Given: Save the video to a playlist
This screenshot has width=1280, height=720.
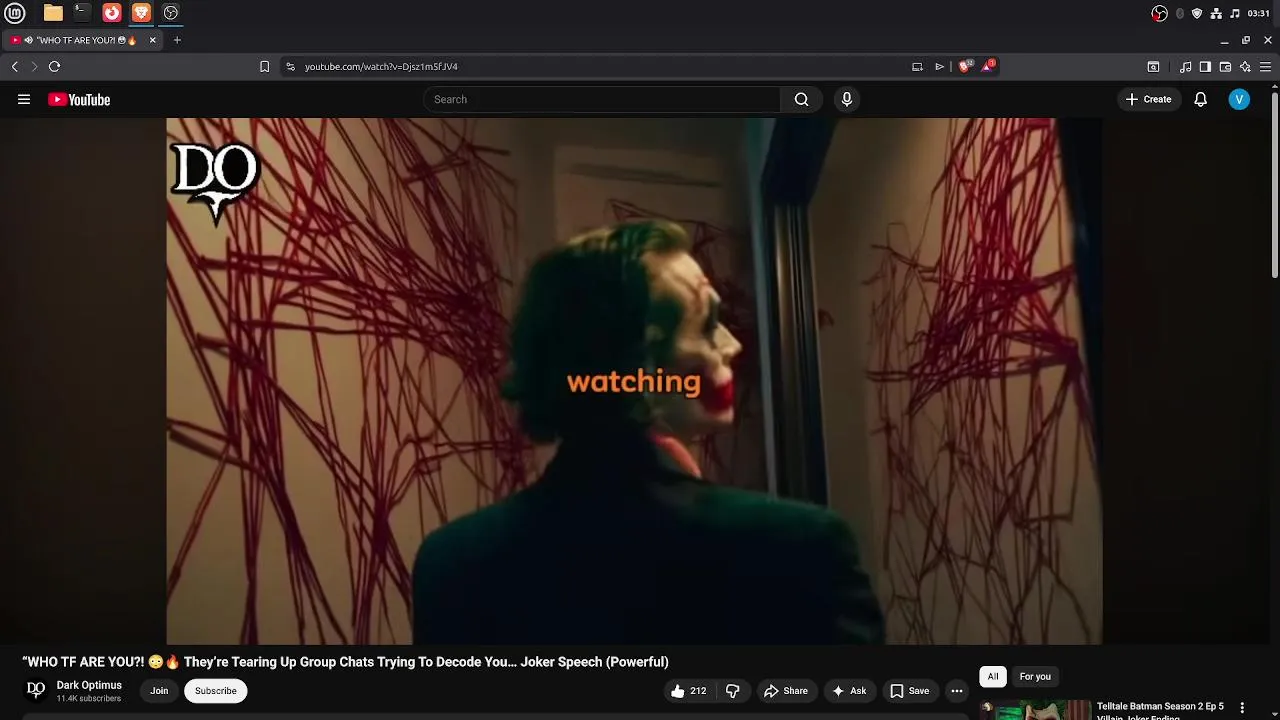Looking at the screenshot, I should 910,691.
